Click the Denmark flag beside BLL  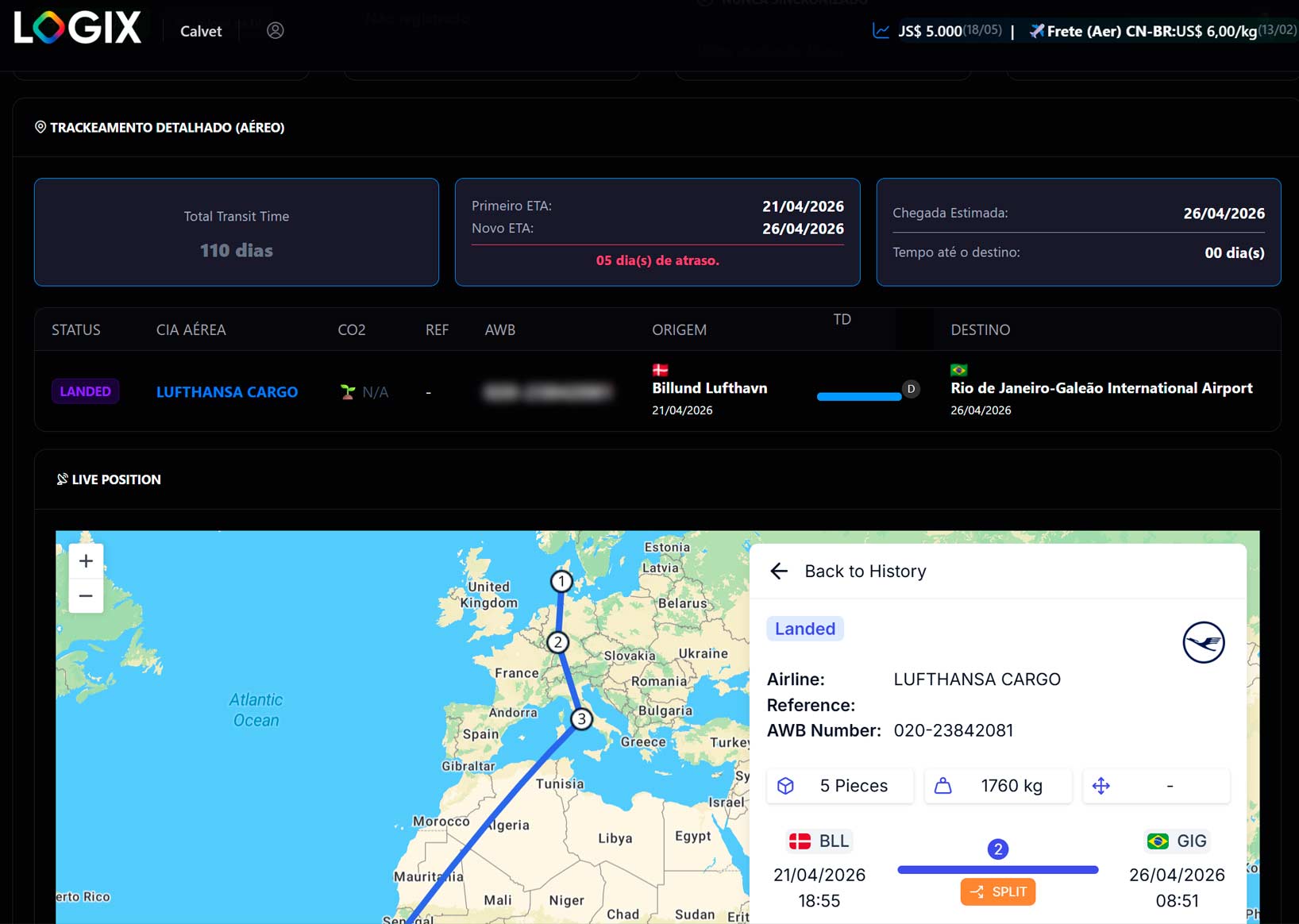pyautogui.click(x=800, y=841)
